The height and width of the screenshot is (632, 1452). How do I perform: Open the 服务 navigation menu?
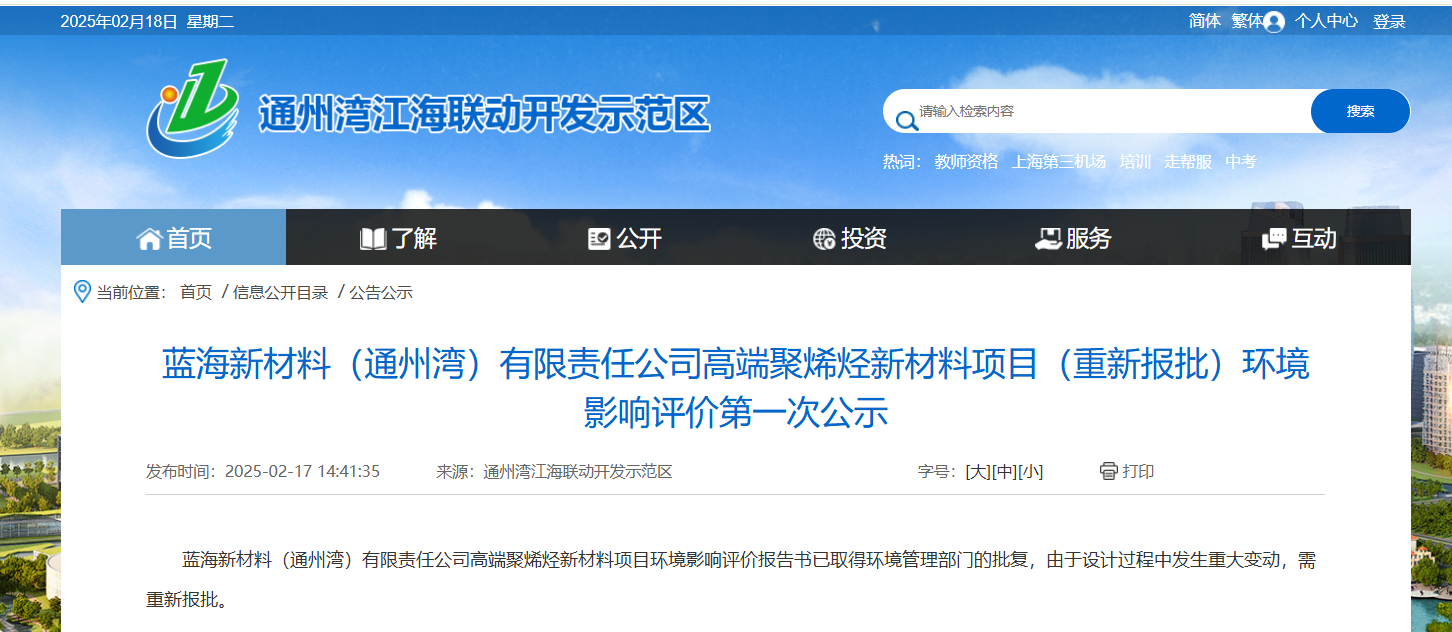1074,237
